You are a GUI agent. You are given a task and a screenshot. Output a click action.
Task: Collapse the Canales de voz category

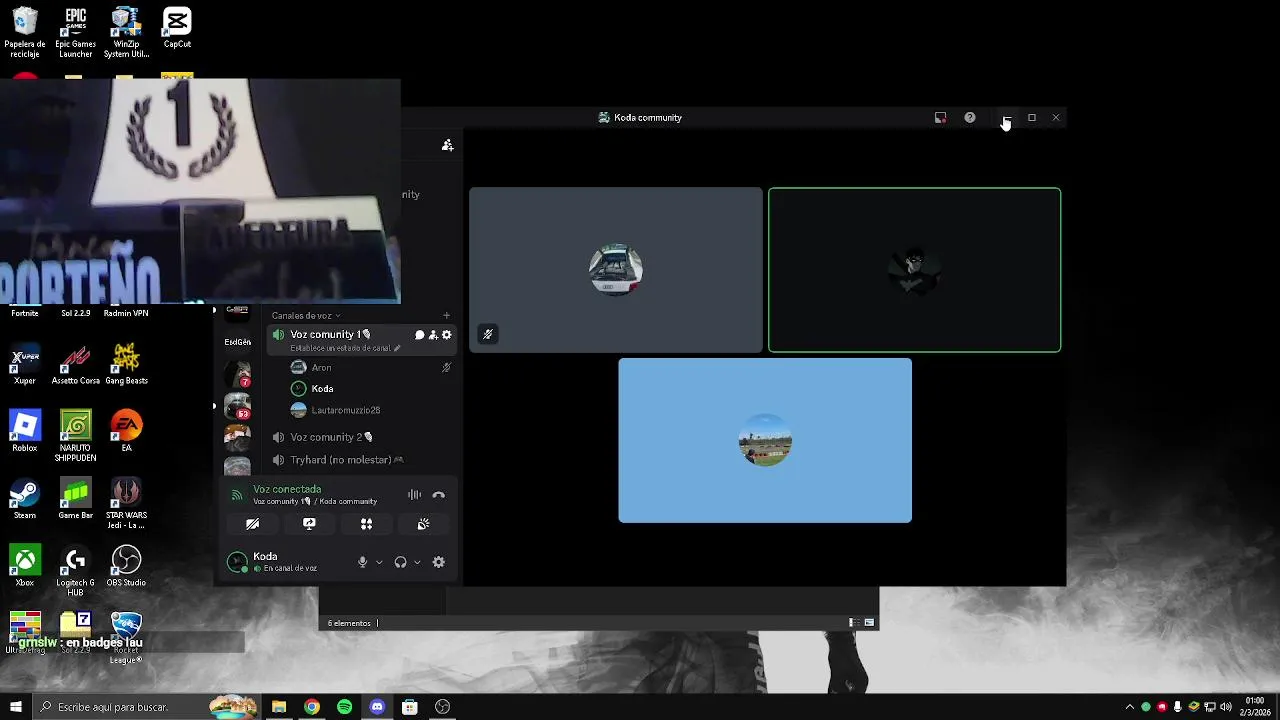coord(306,316)
